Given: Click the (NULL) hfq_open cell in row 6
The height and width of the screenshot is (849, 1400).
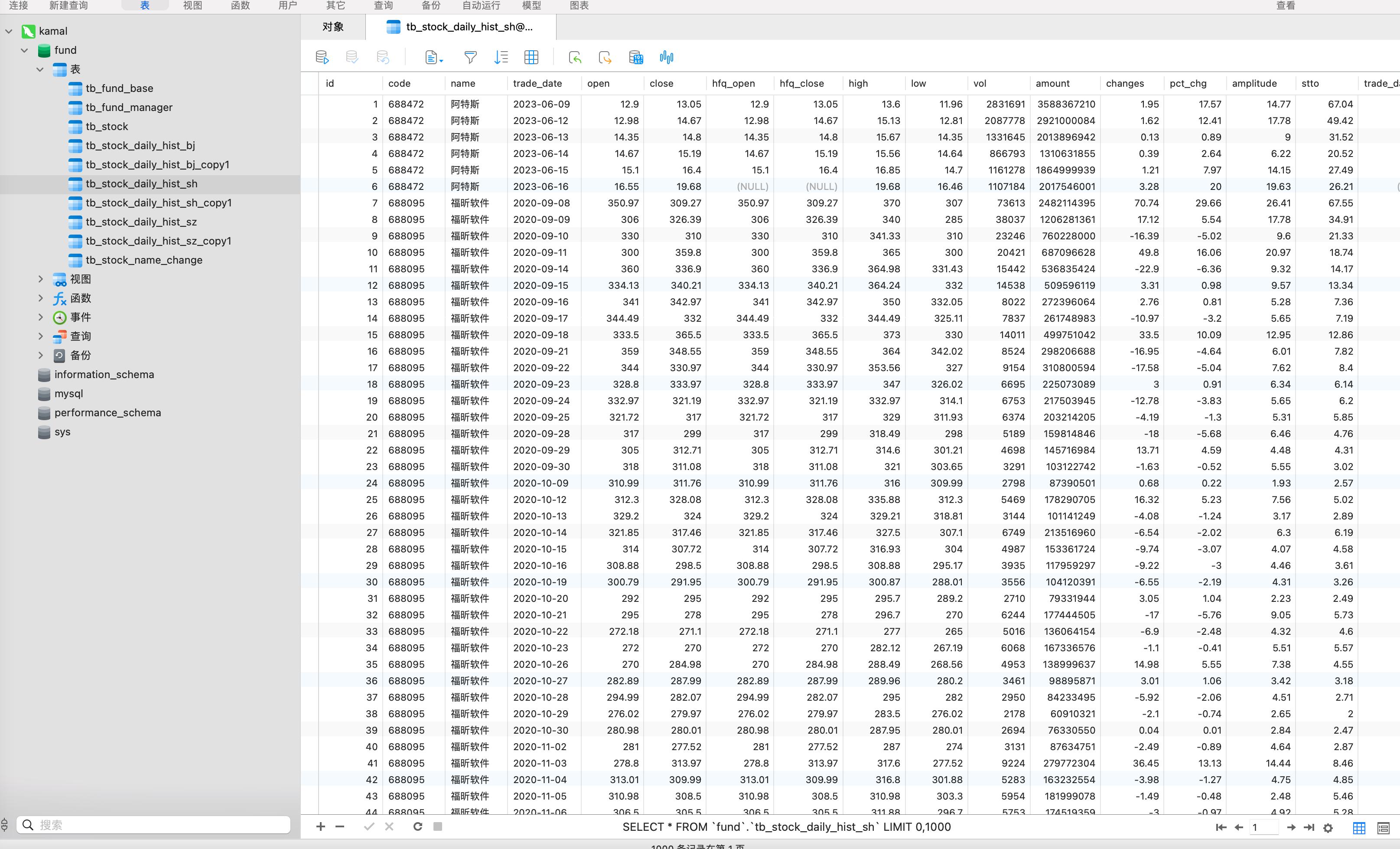Looking at the screenshot, I should point(740,186).
